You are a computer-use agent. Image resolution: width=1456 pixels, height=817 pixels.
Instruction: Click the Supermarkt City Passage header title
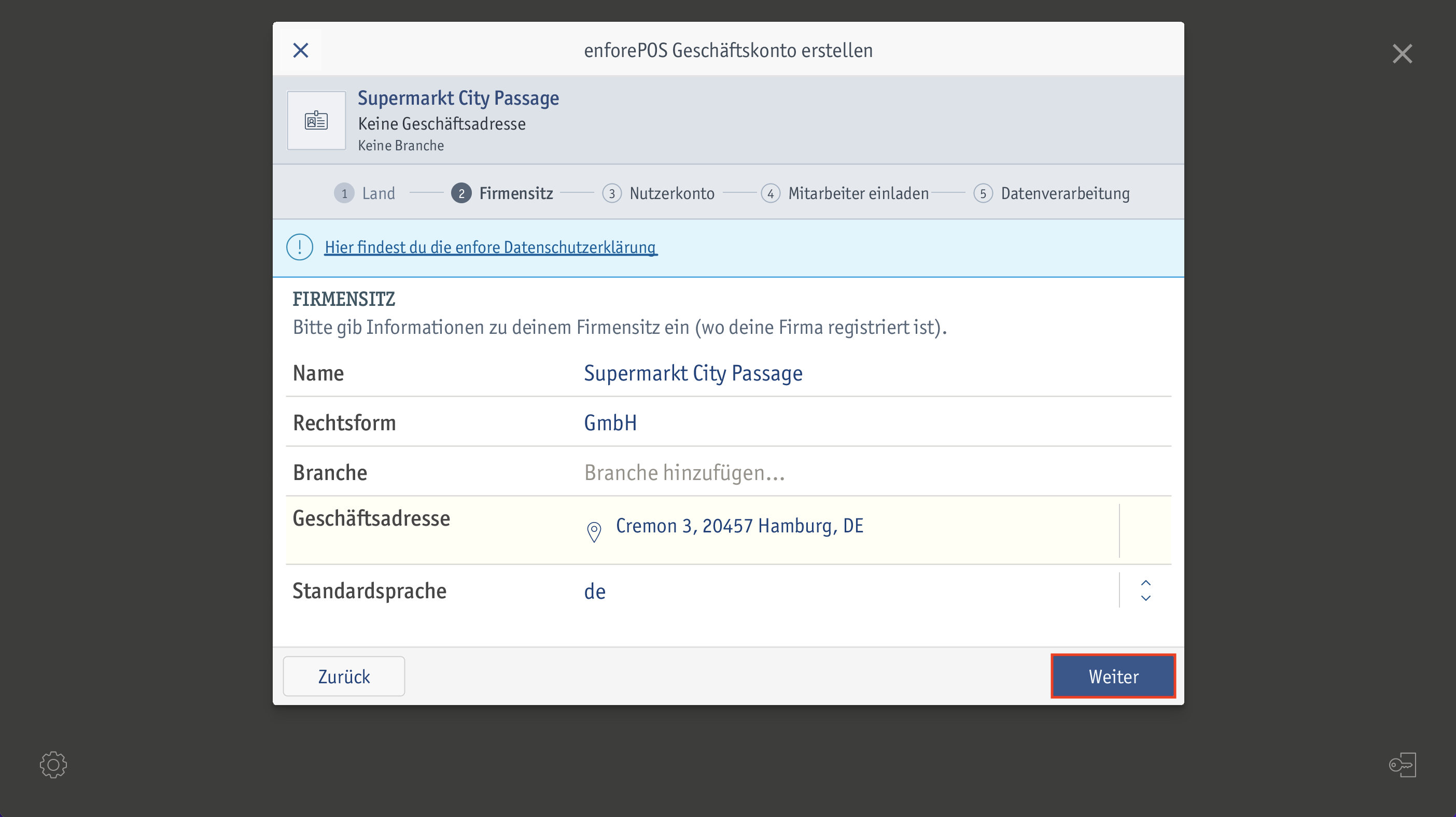[x=458, y=98]
